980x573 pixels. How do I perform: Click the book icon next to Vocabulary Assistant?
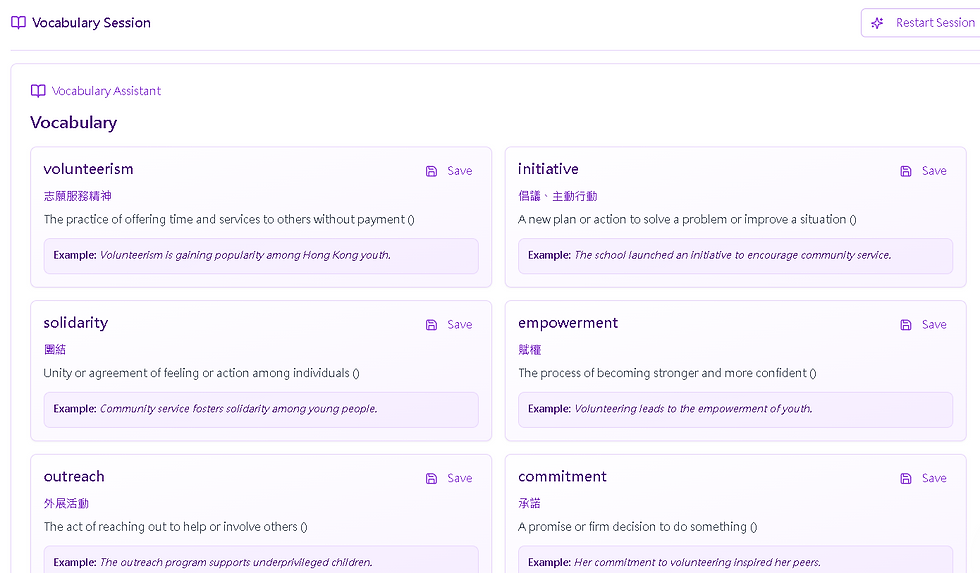pos(38,91)
